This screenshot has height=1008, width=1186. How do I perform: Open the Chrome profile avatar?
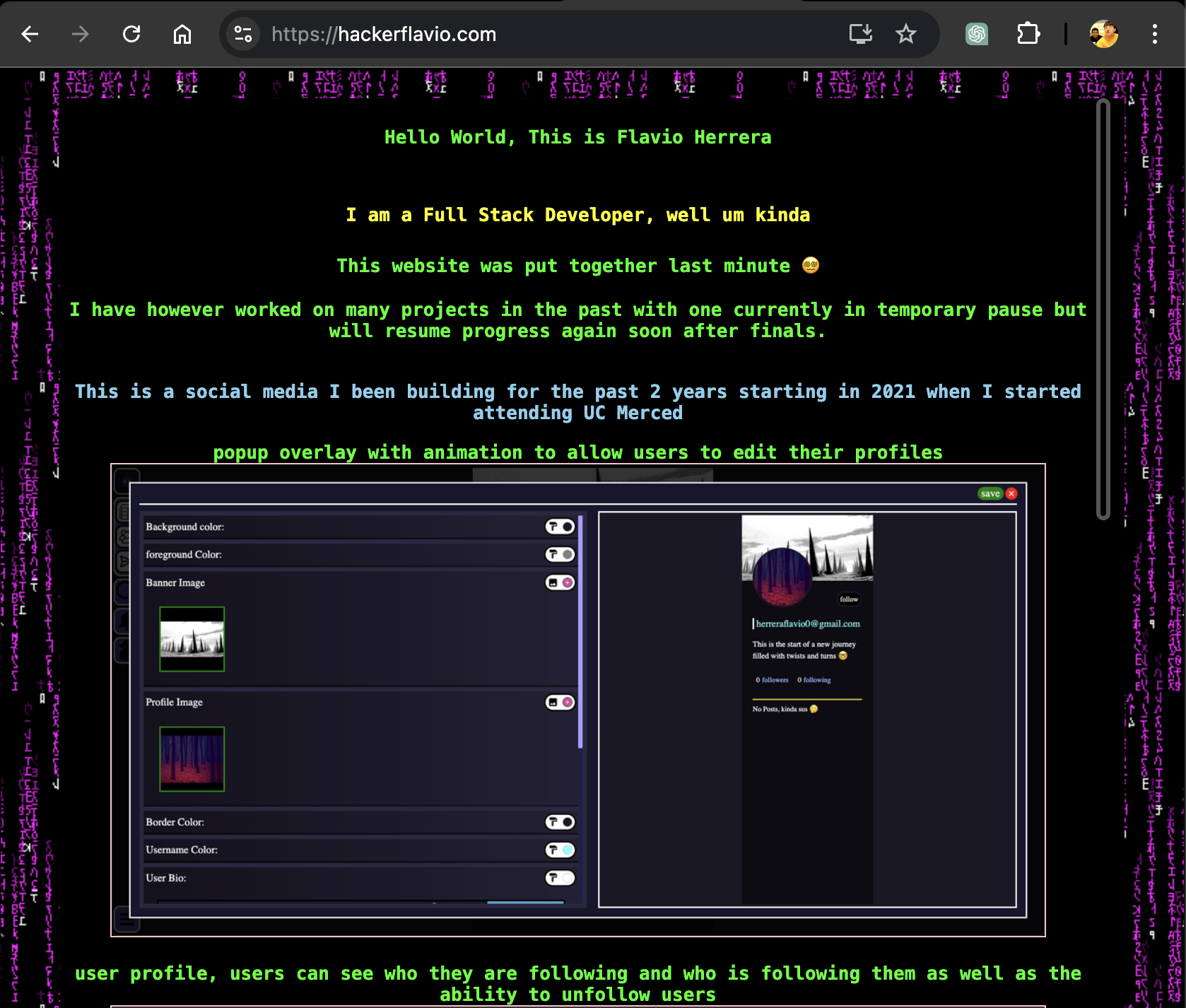coord(1103,34)
